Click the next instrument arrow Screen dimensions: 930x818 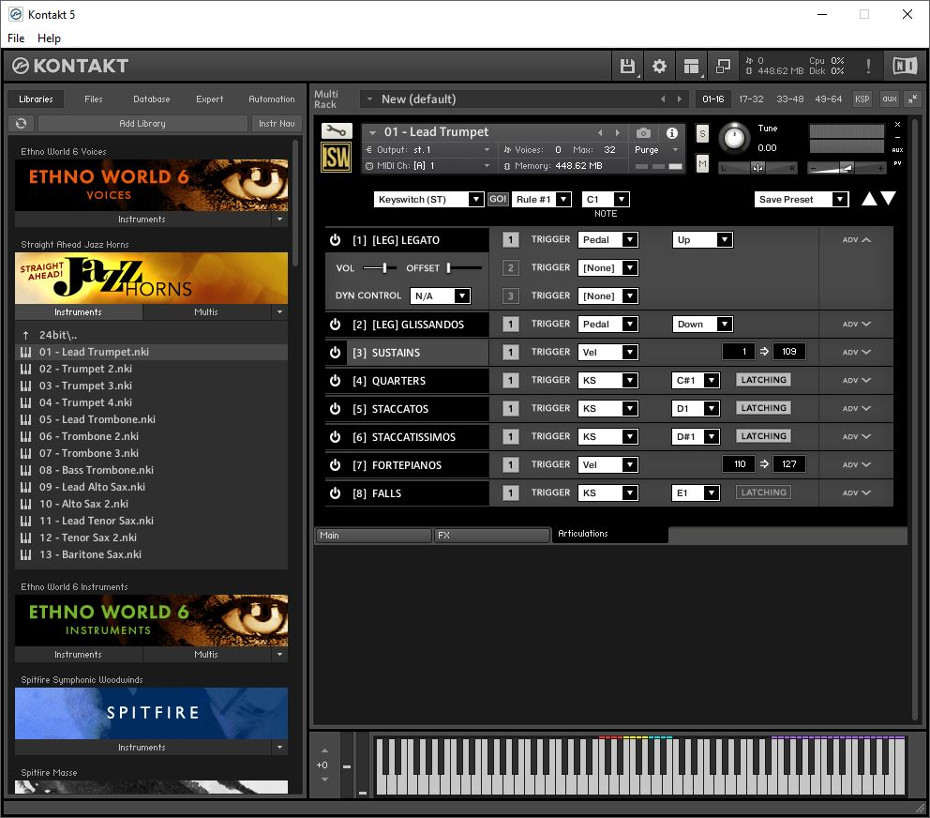tap(617, 133)
